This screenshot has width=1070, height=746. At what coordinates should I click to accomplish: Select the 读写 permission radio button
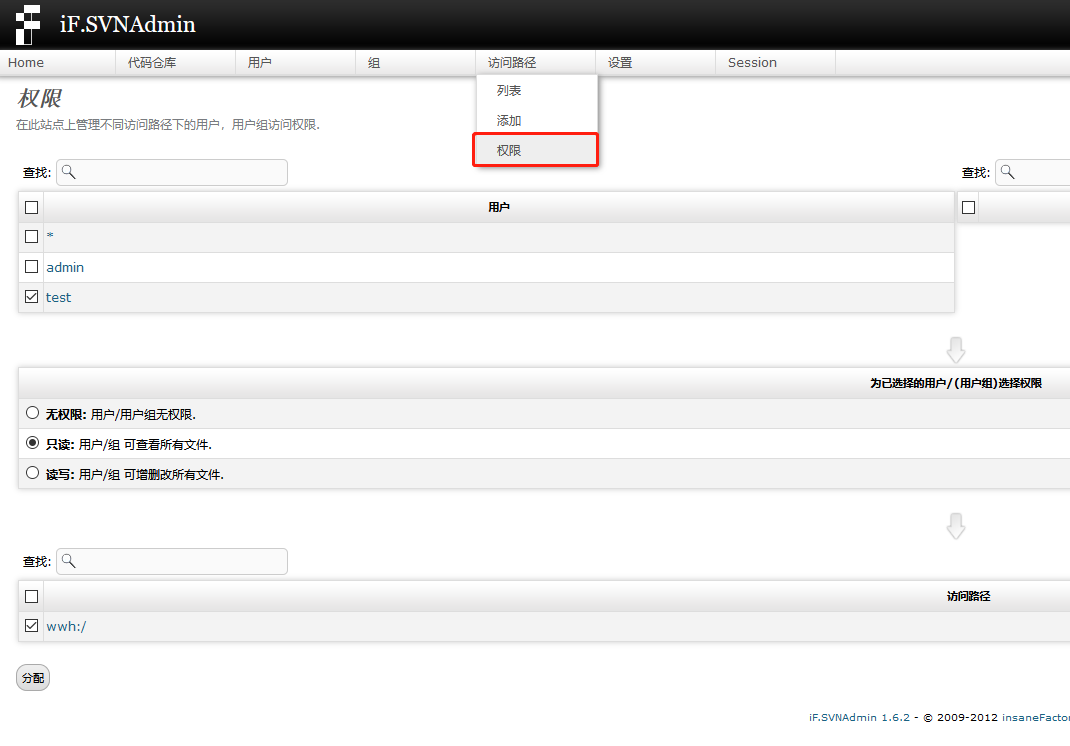[x=33, y=473]
